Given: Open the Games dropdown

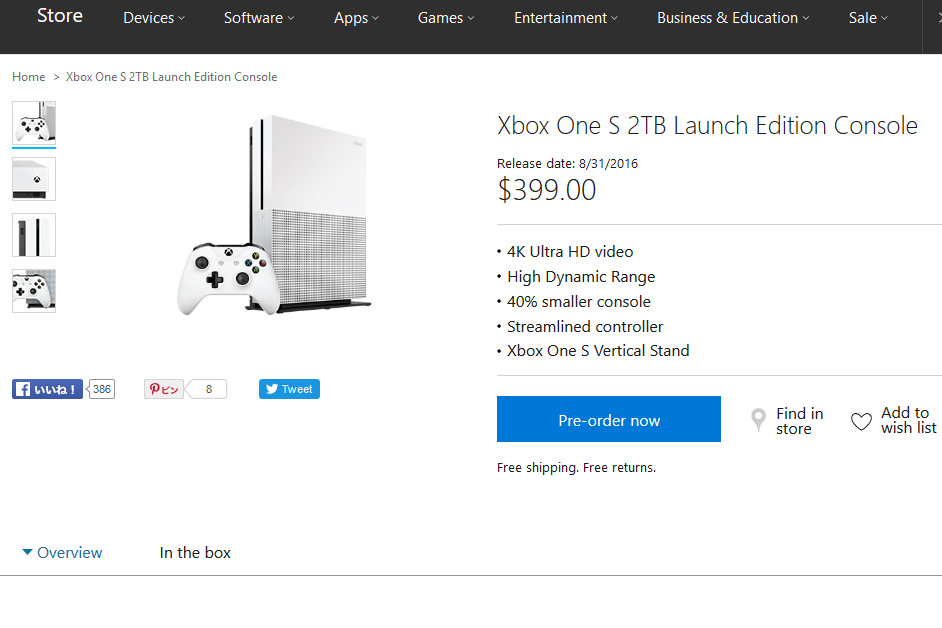Looking at the screenshot, I should 446,18.
